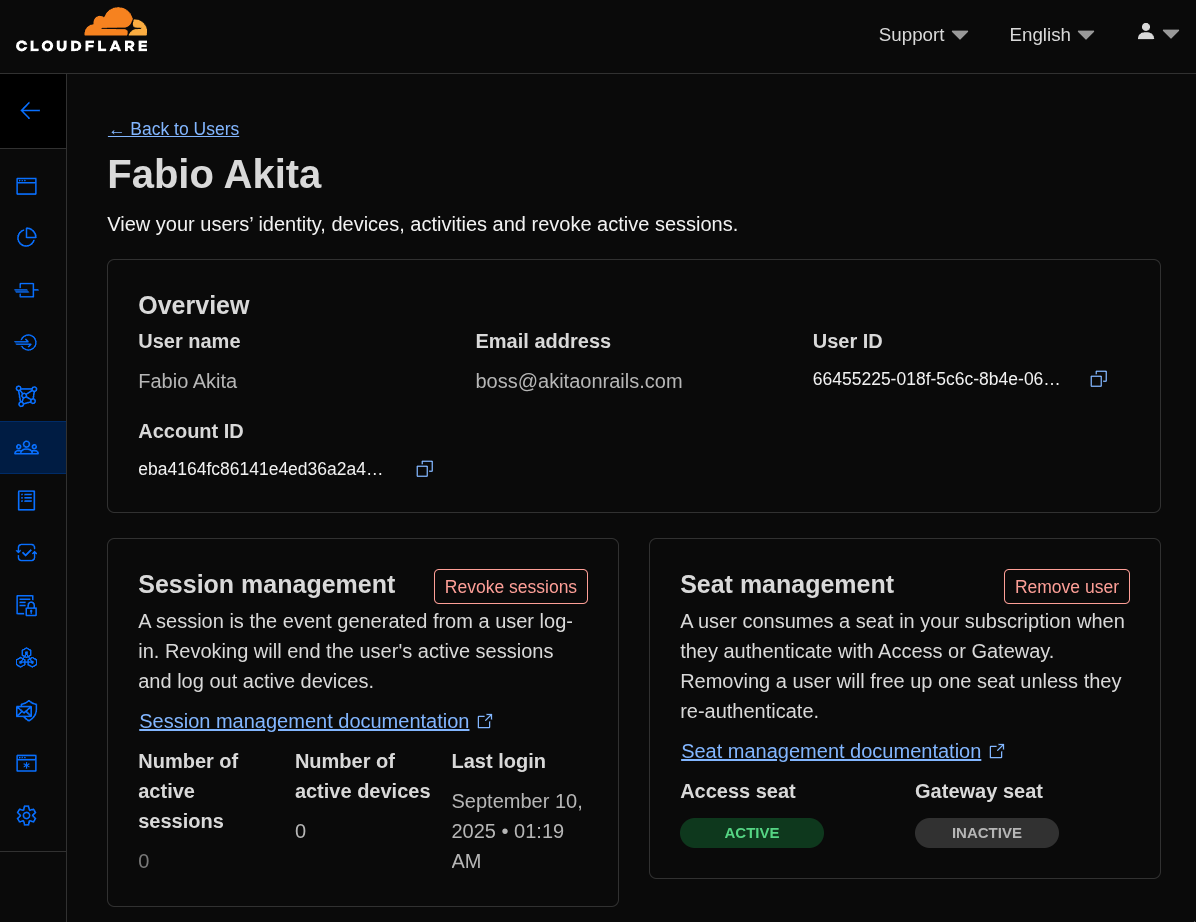Image resolution: width=1196 pixels, height=922 pixels.
Task: Click the Access seat label
Action: pos(738,792)
